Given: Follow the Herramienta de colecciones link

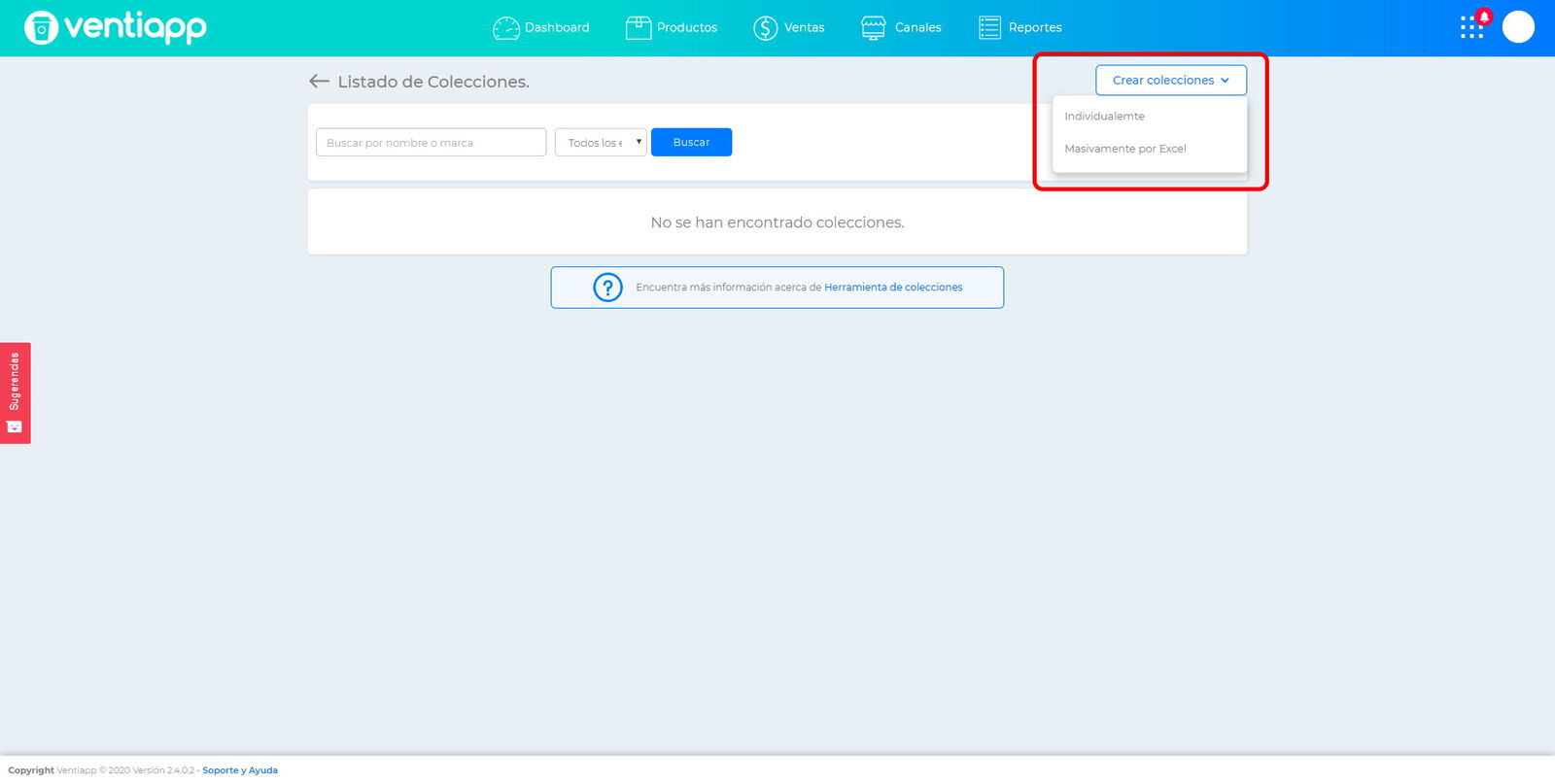Looking at the screenshot, I should pos(893,288).
